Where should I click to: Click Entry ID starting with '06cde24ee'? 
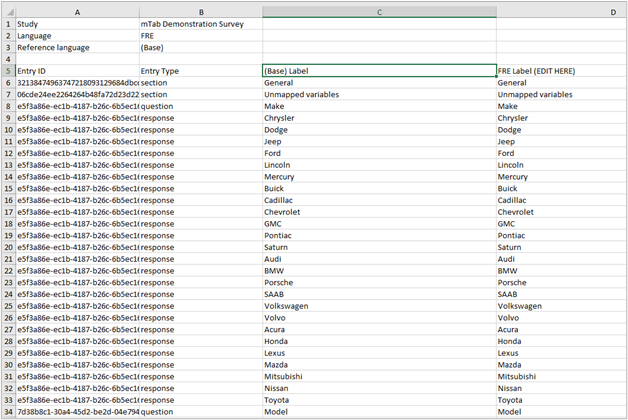78,94
